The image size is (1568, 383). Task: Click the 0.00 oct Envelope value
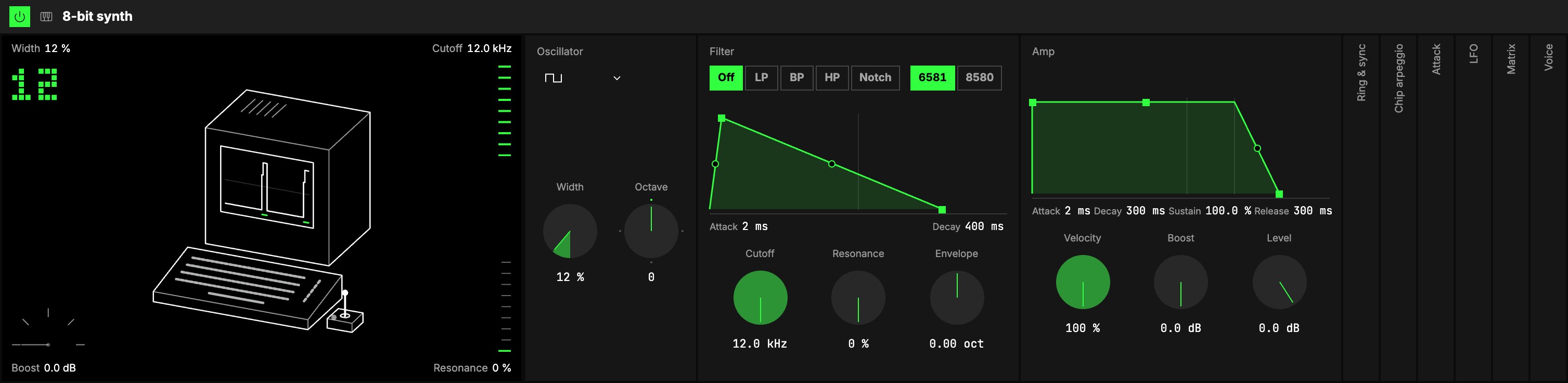[956, 344]
